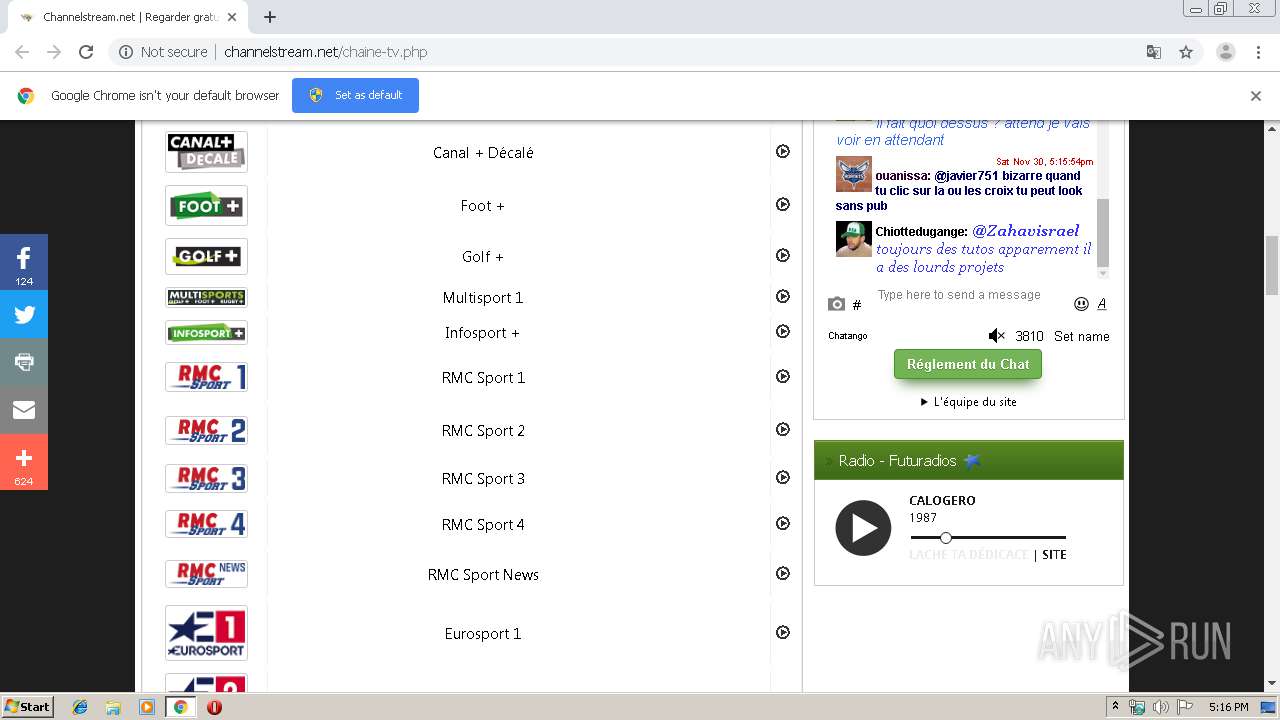This screenshot has width=1280, height=720.
Task: Play the Multisport 1 stream icon
Action: (783, 296)
